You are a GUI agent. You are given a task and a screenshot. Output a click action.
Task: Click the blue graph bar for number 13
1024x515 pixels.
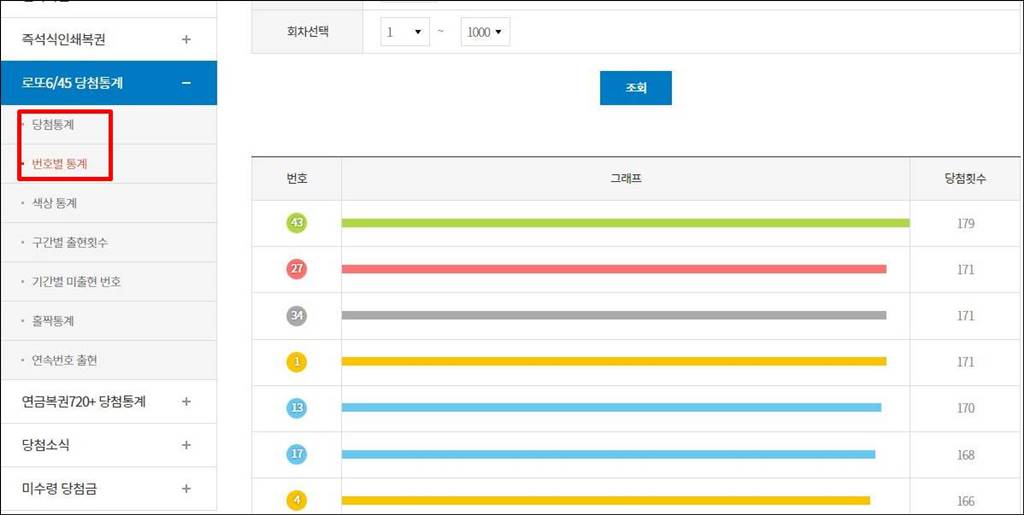click(x=611, y=408)
